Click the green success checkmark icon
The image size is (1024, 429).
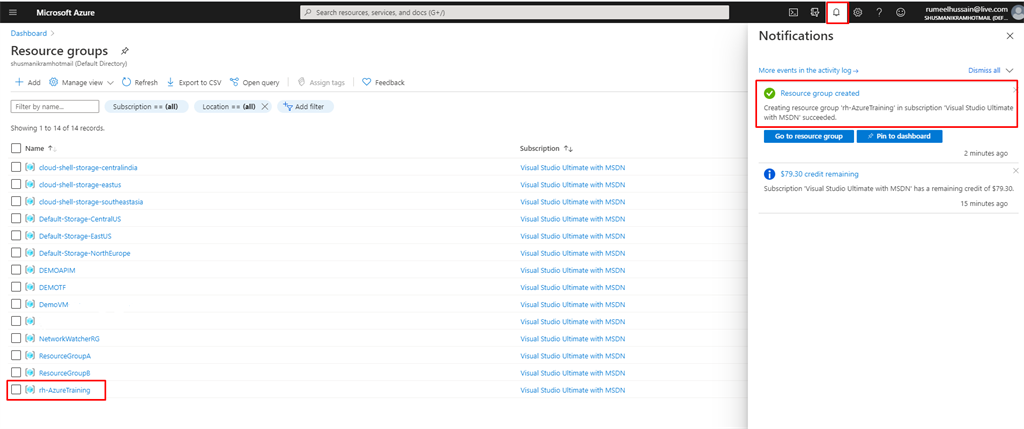769,93
